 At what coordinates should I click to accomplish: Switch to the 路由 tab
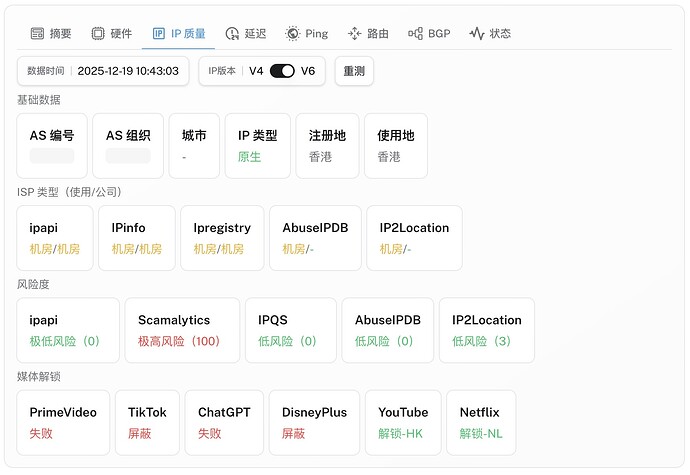[368, 33]
